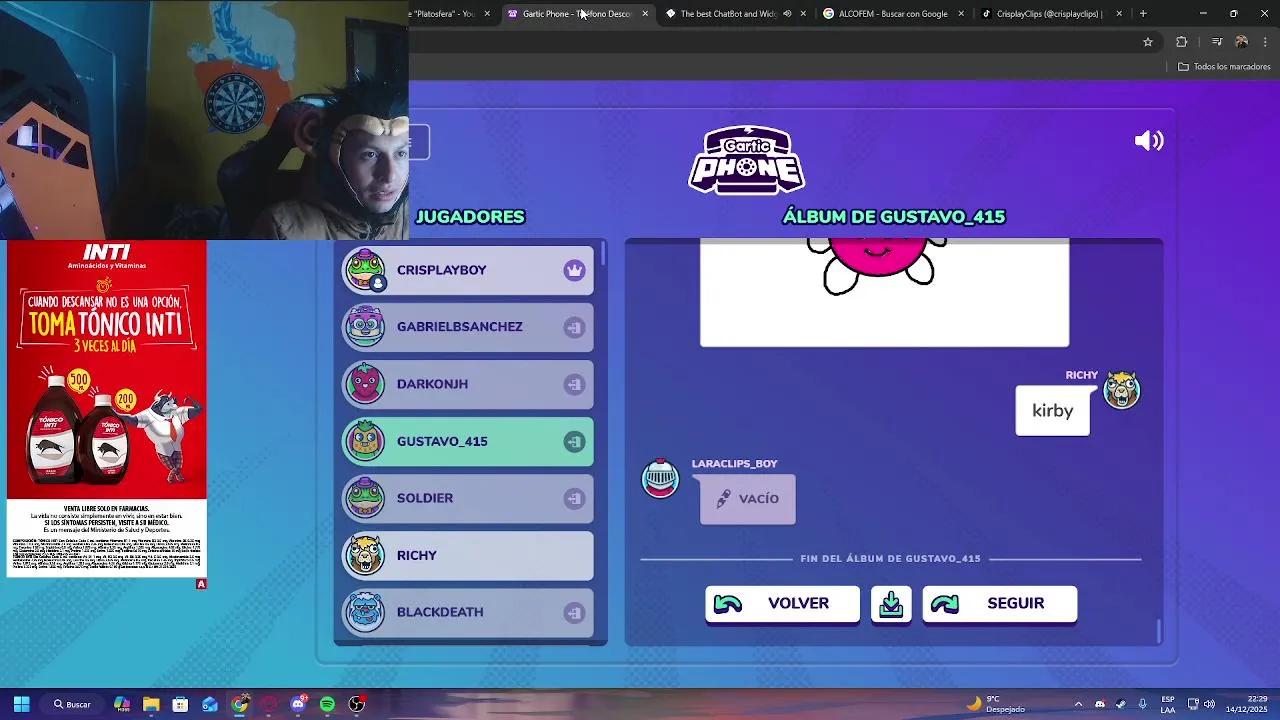Open the media controls button in toolbar
Viewport: 1280px width, 720px height.
[x=1217, y=42]
